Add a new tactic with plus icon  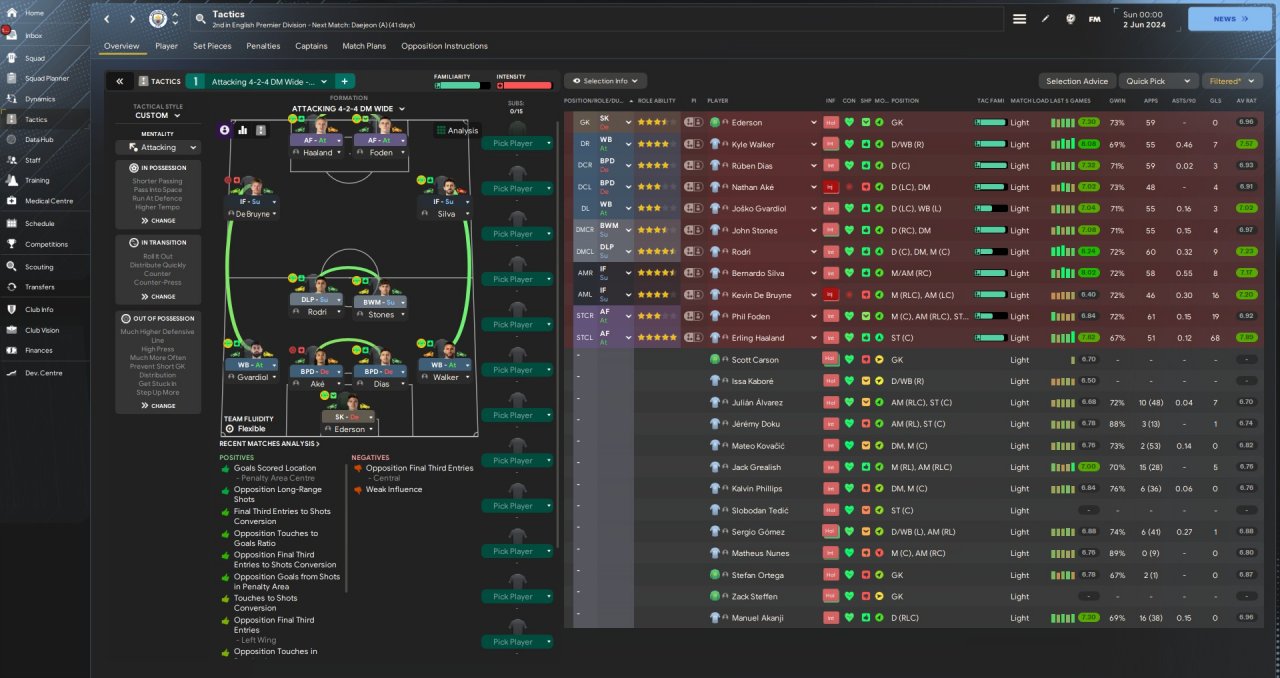(x=344, y=81)
